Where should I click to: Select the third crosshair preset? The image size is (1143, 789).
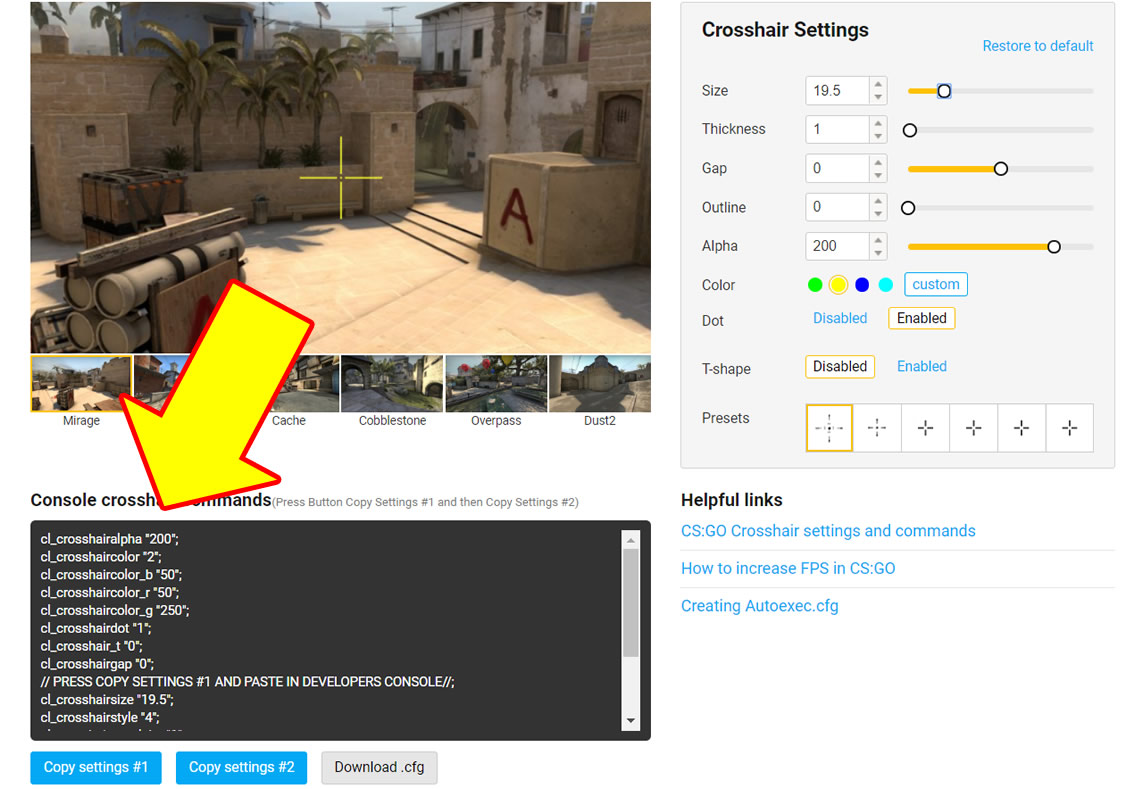925,427
